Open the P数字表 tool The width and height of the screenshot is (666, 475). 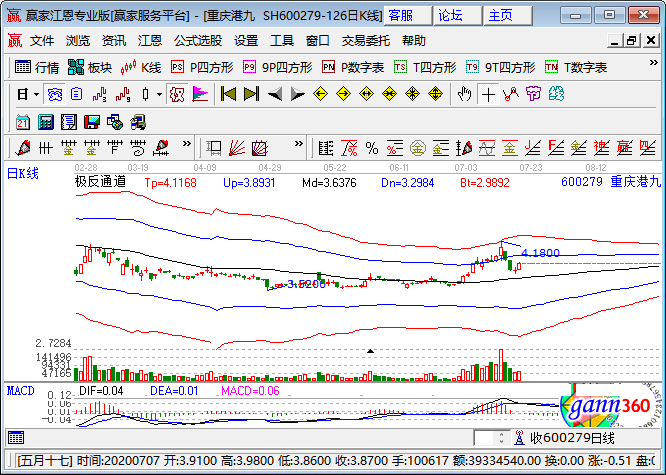(353, 67)
